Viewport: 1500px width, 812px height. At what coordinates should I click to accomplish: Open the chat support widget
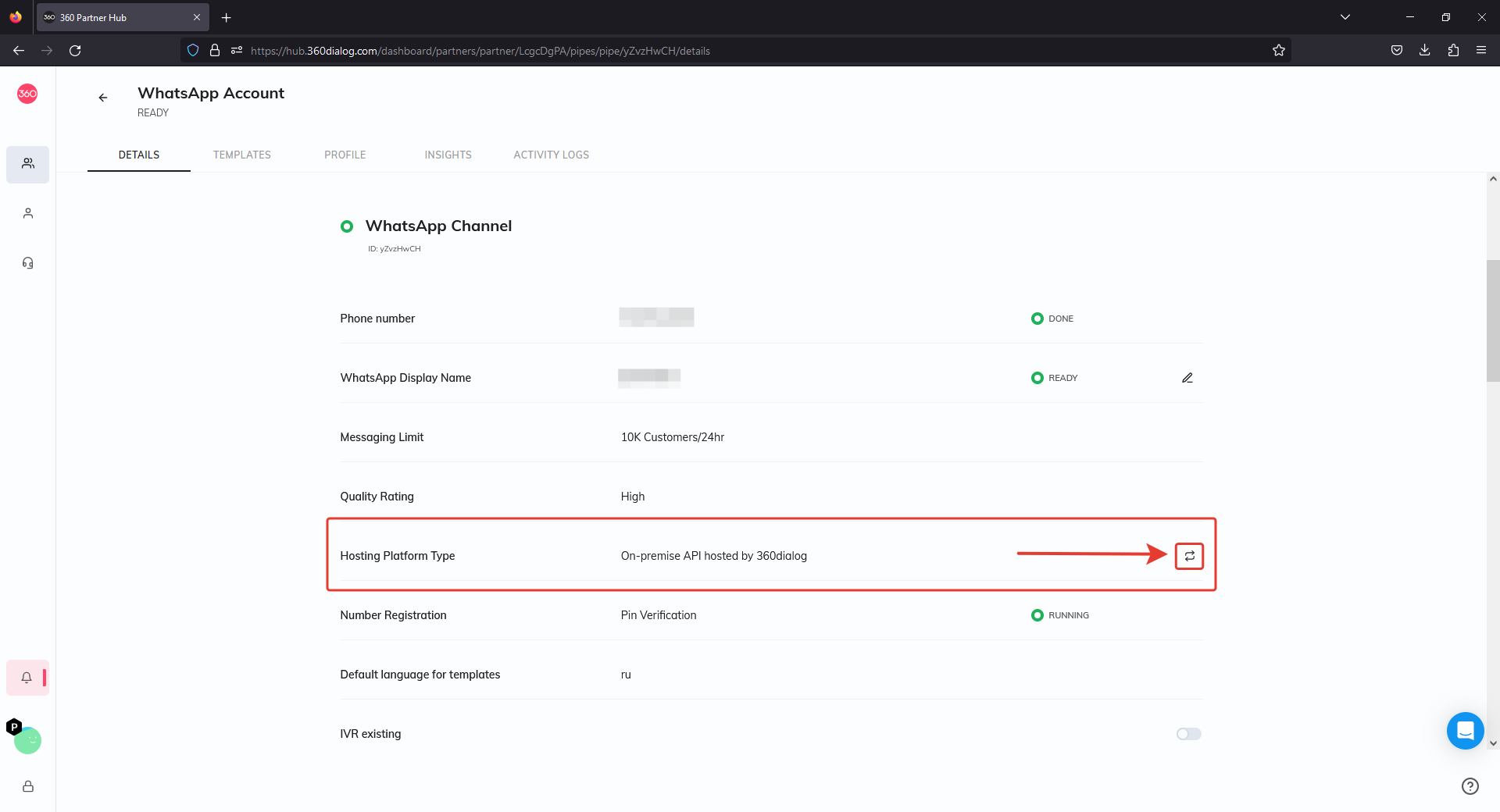click(1465, 731)
